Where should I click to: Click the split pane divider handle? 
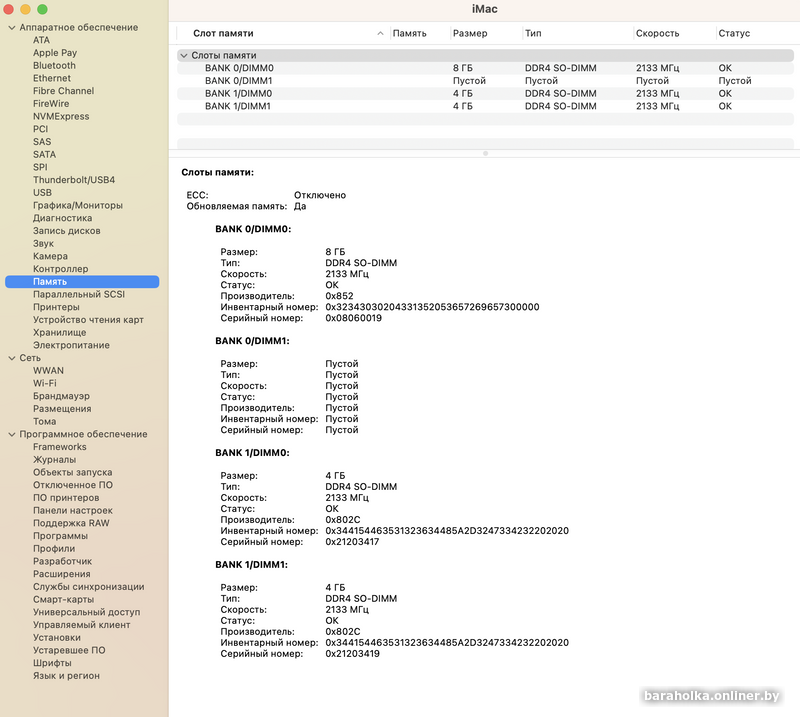(x=485, y=153)
